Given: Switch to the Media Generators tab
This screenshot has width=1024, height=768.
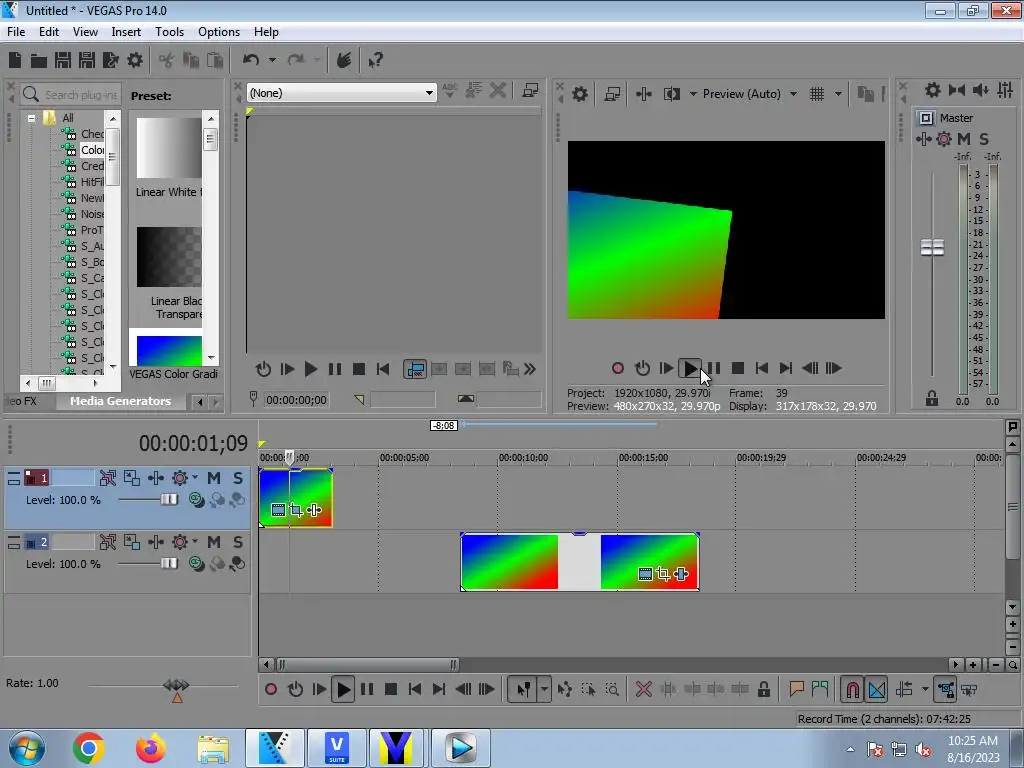Looking at the screenshot, I should (120, 401).
